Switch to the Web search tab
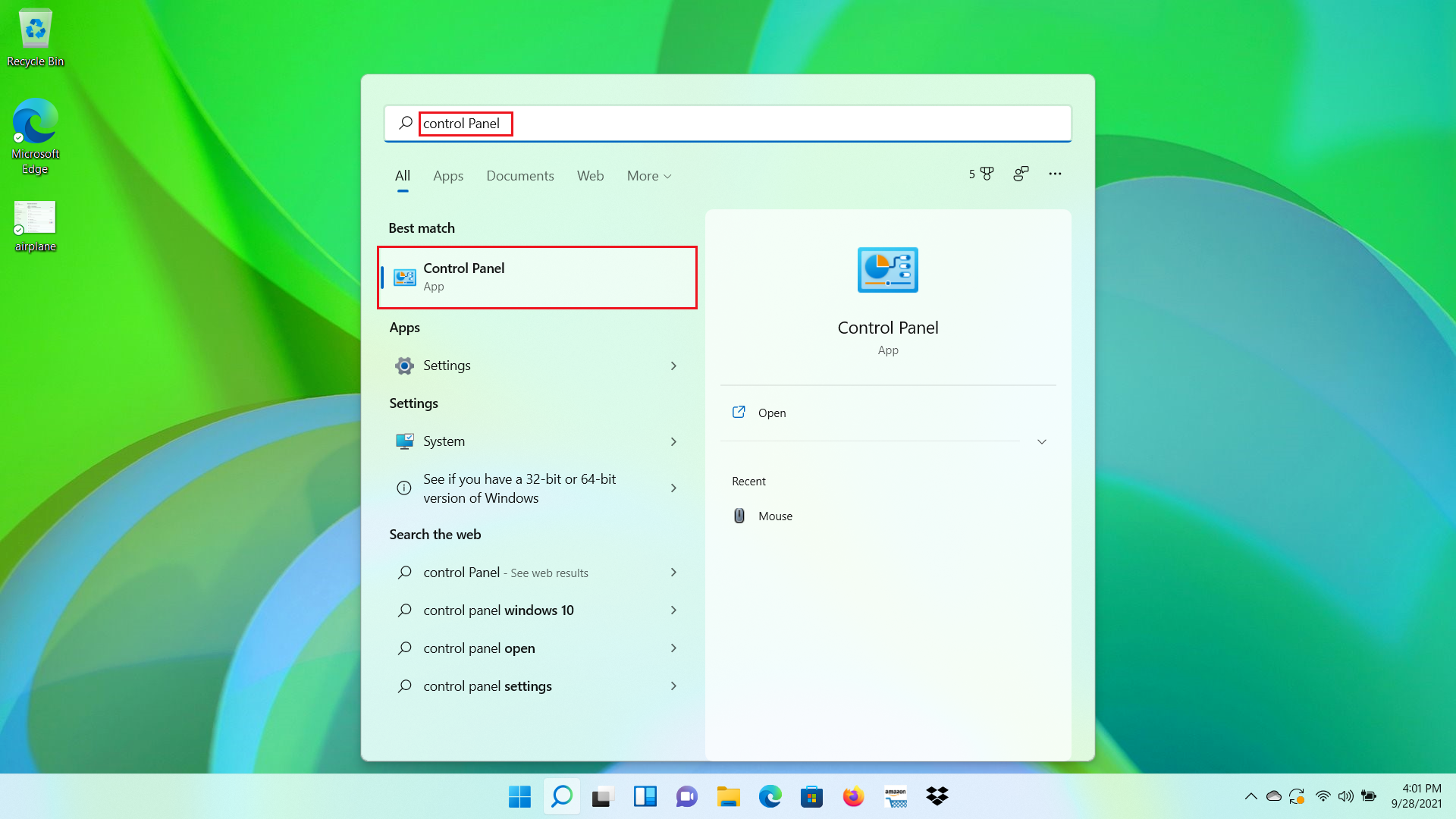This screenshot has height=819, width=1456. coord(591,176)
